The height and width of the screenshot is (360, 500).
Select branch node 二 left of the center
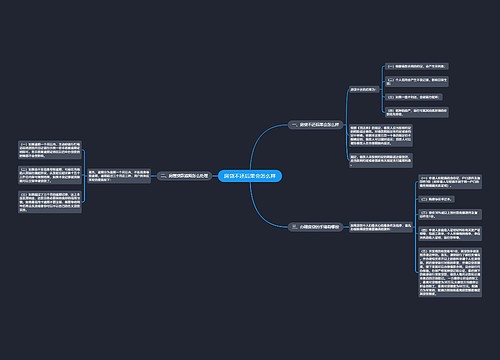coord(184,176)
